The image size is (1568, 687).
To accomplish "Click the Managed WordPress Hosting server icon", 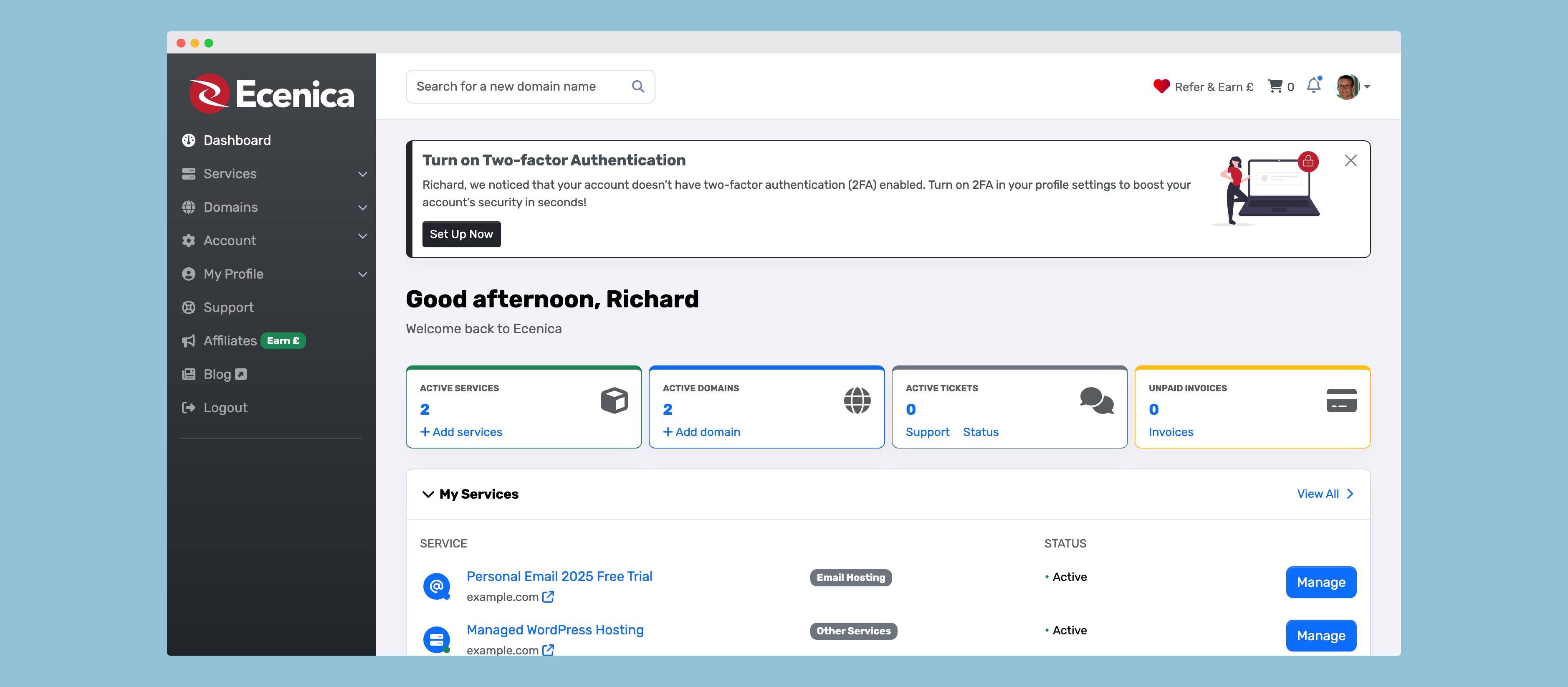I will 436,639.
